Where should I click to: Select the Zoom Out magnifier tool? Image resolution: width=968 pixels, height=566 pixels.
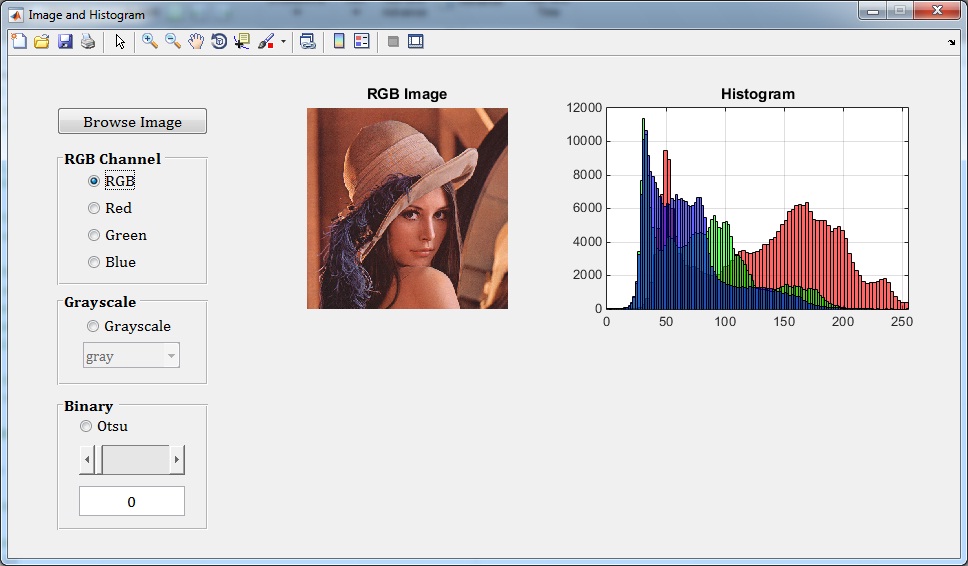click(x=173, y=41)
